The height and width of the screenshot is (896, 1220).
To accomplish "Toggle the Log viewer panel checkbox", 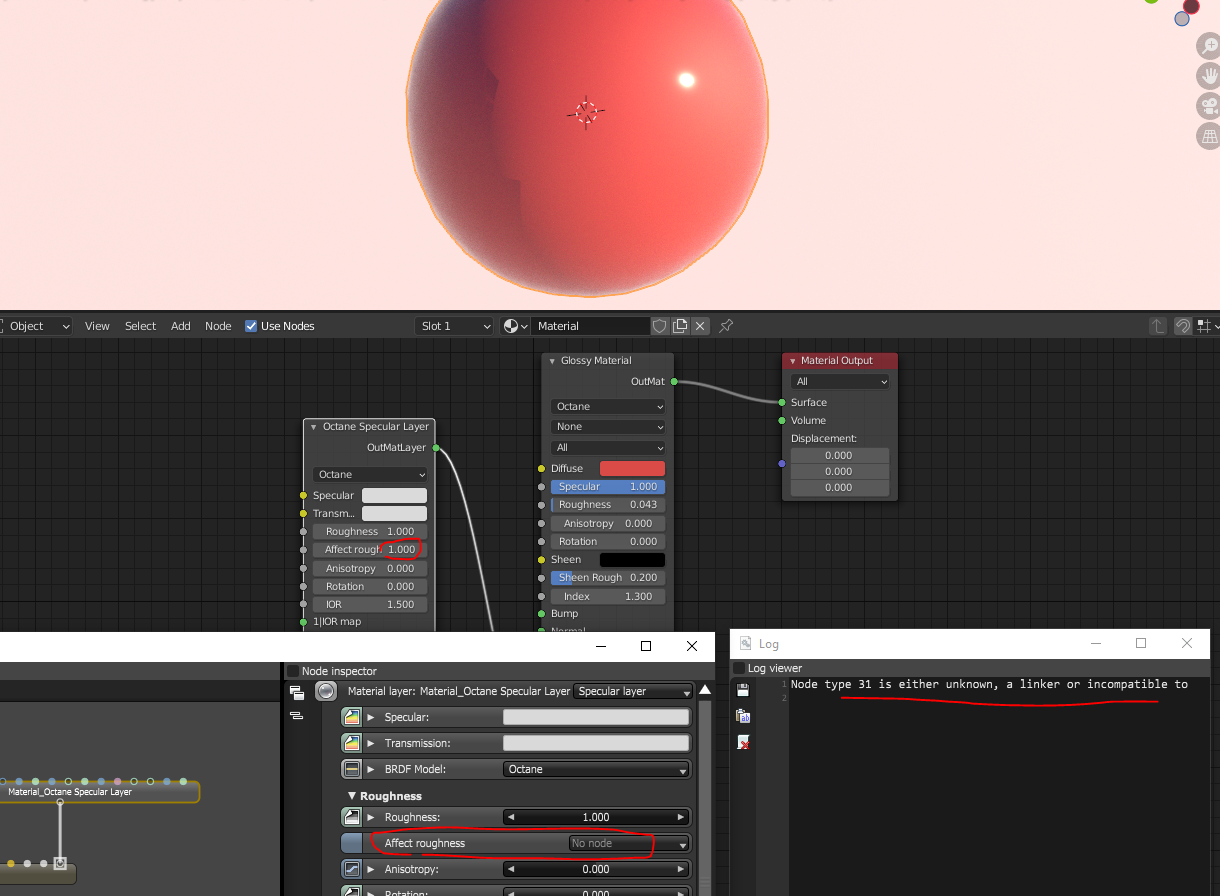I will point(739,668).
